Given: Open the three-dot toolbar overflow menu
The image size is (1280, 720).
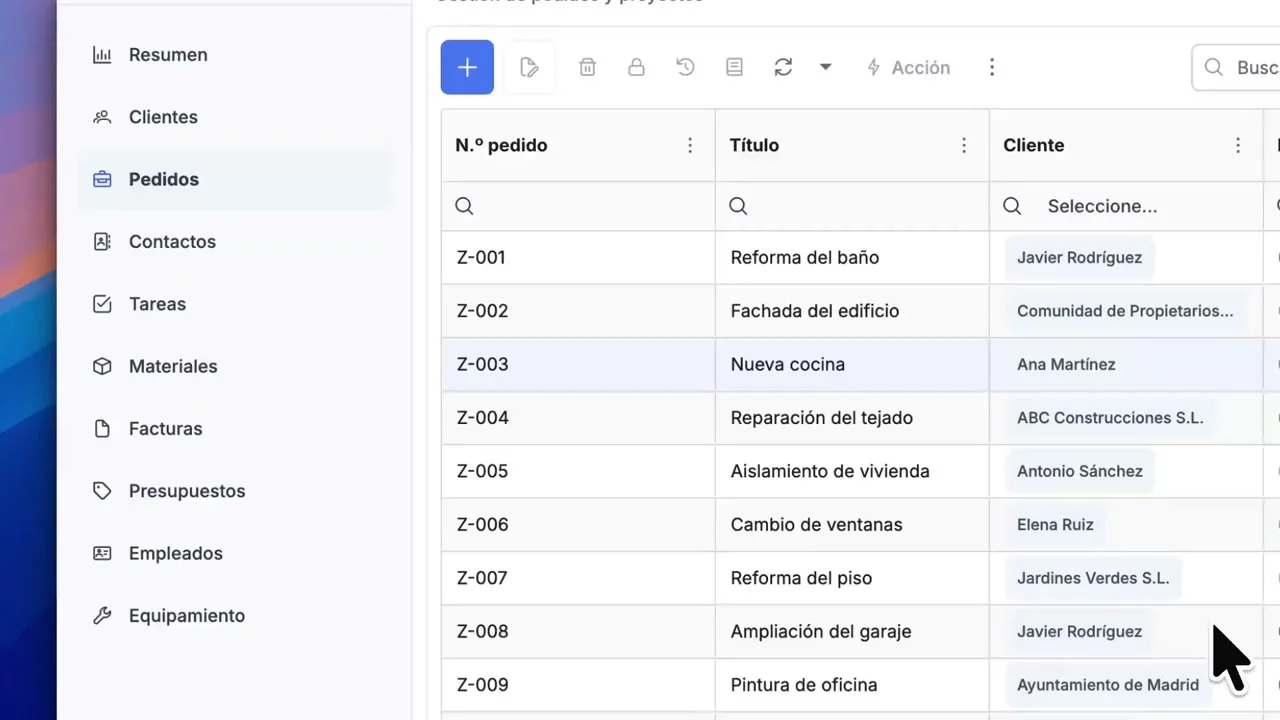Looking at the screenshot, I should pos(992,67).
